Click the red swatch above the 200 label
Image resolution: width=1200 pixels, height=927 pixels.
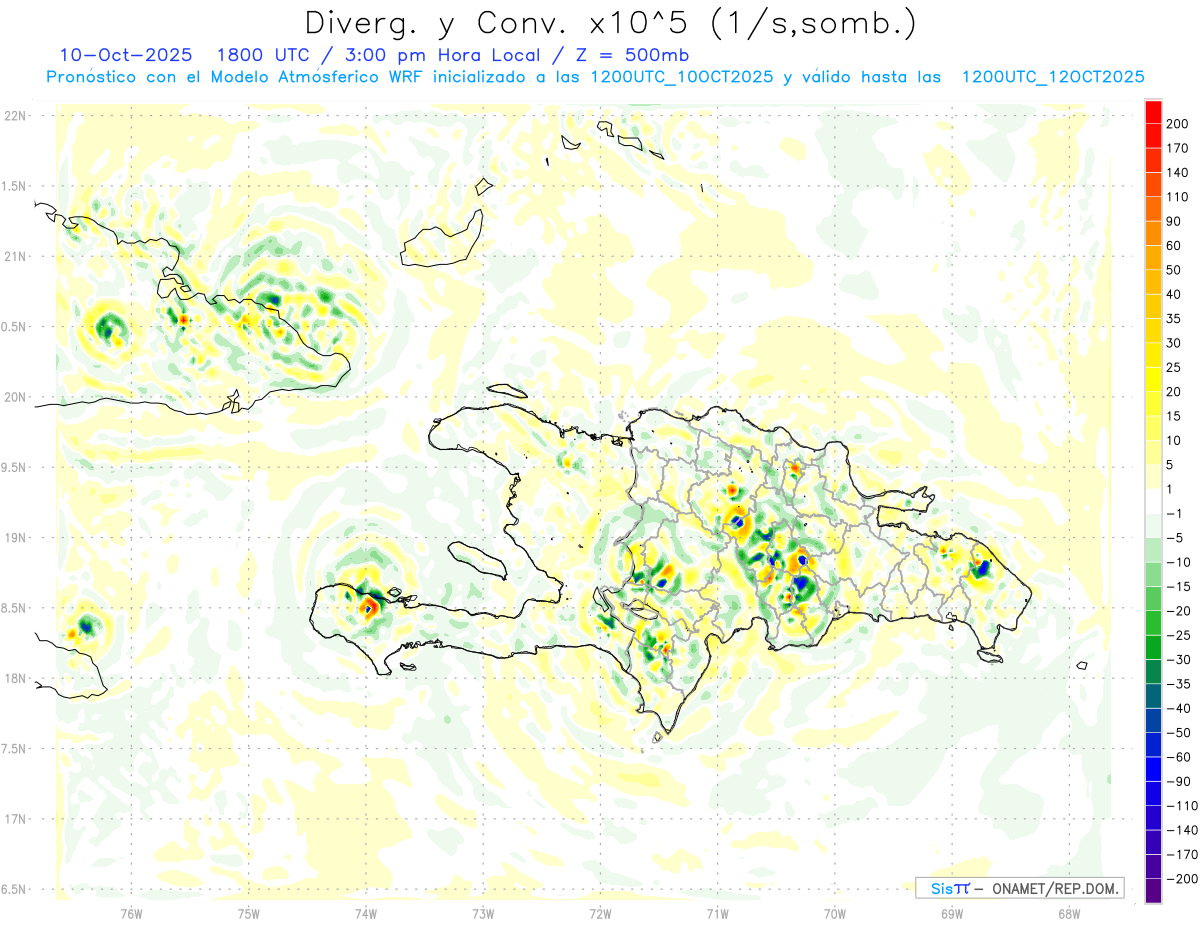click(1153, 112)
